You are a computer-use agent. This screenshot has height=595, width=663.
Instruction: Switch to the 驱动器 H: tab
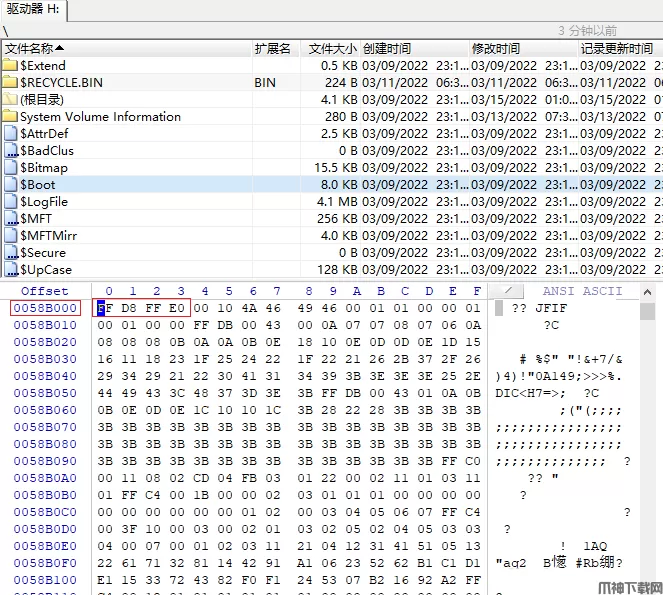[x=32, y=9]
